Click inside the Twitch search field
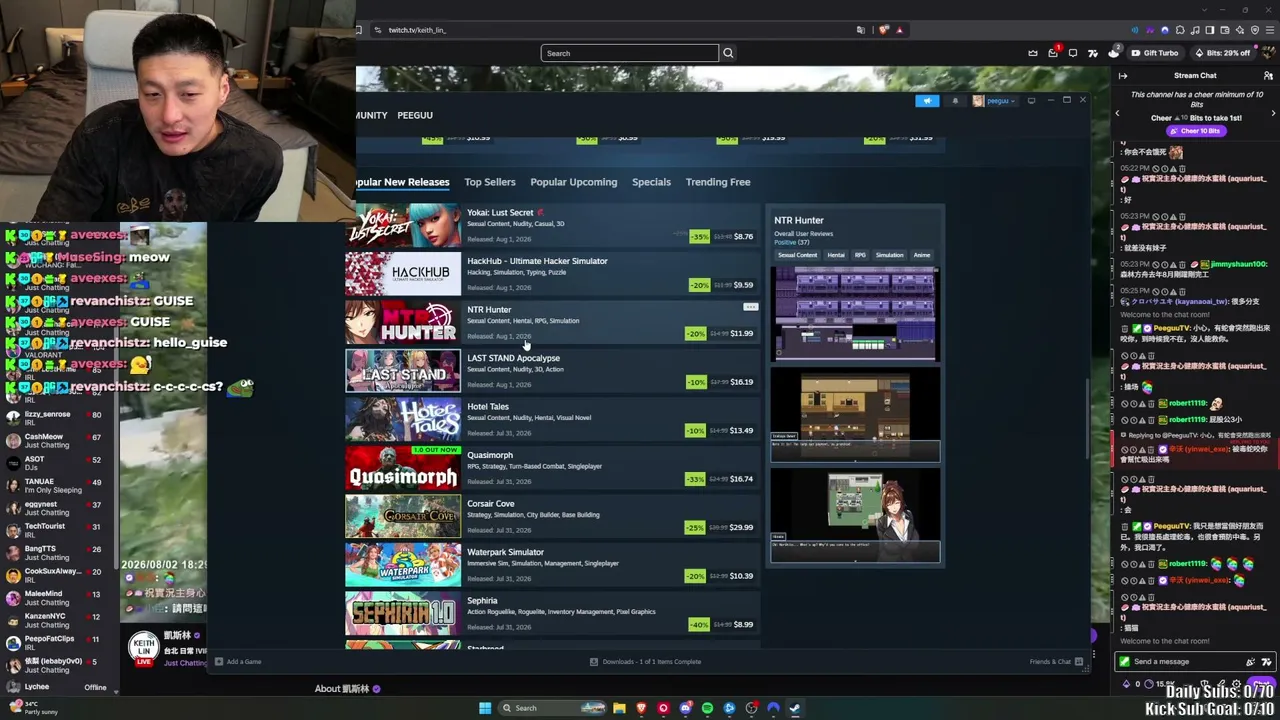 point(629,53)
